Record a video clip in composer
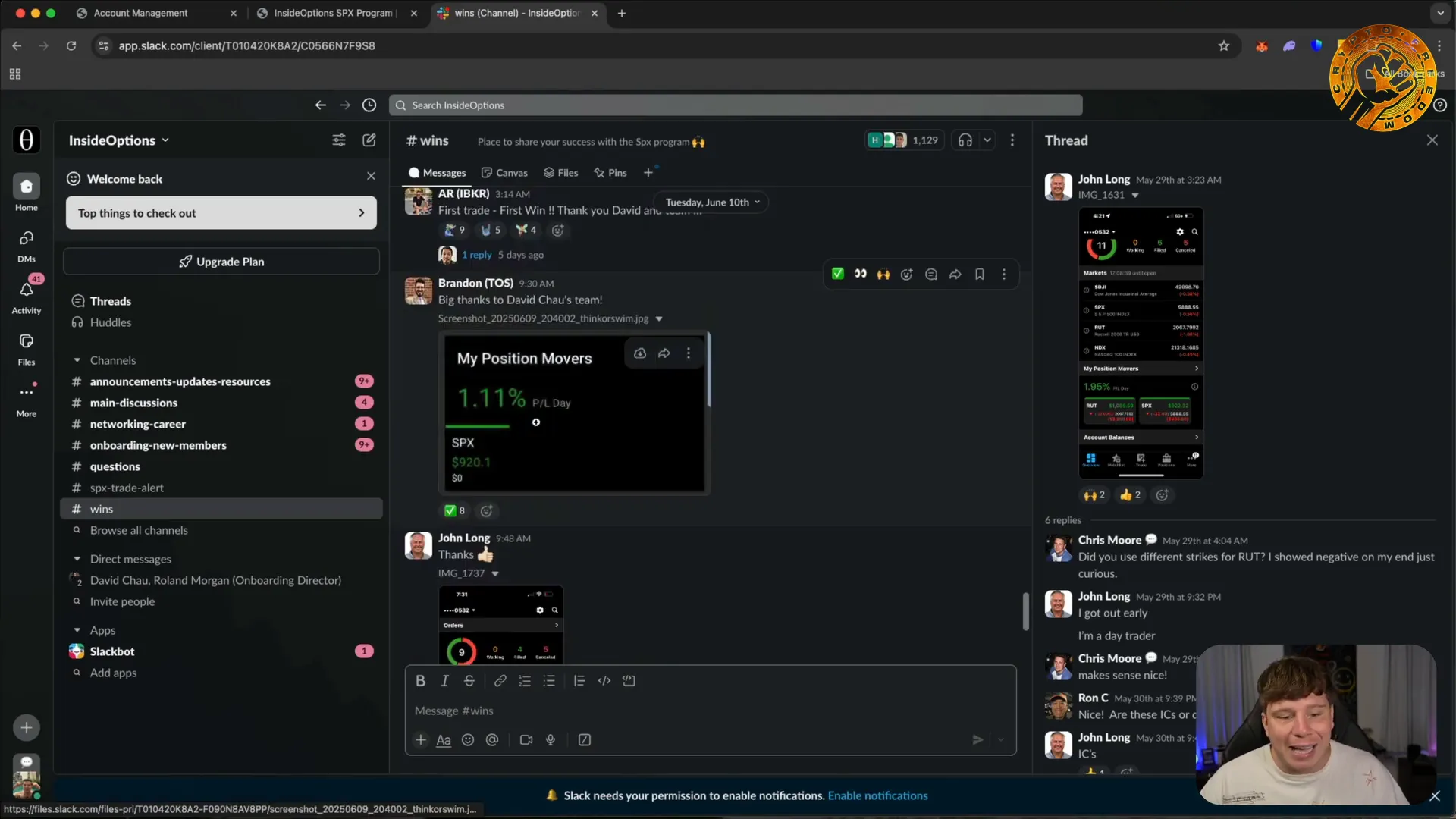The height and width of the screenshot is (819, 1456). click(x=526, y=740)
